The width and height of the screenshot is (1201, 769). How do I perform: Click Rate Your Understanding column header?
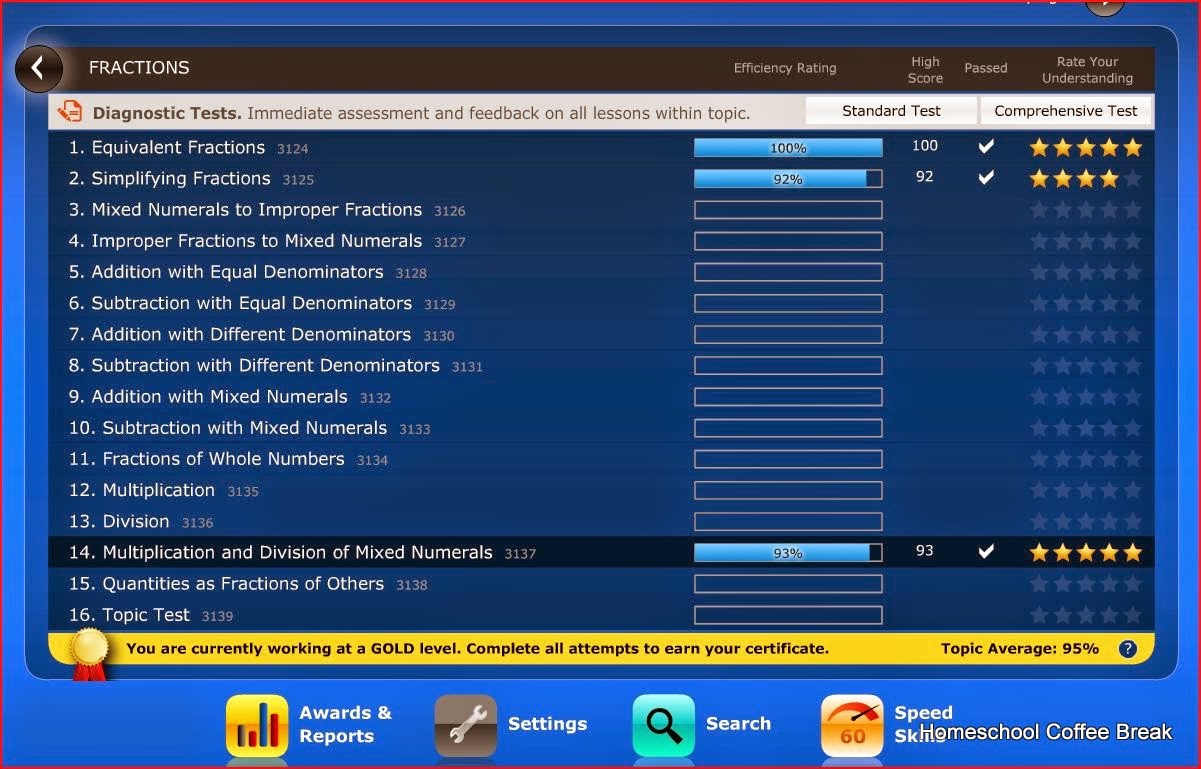click(x=1087, y=69)
